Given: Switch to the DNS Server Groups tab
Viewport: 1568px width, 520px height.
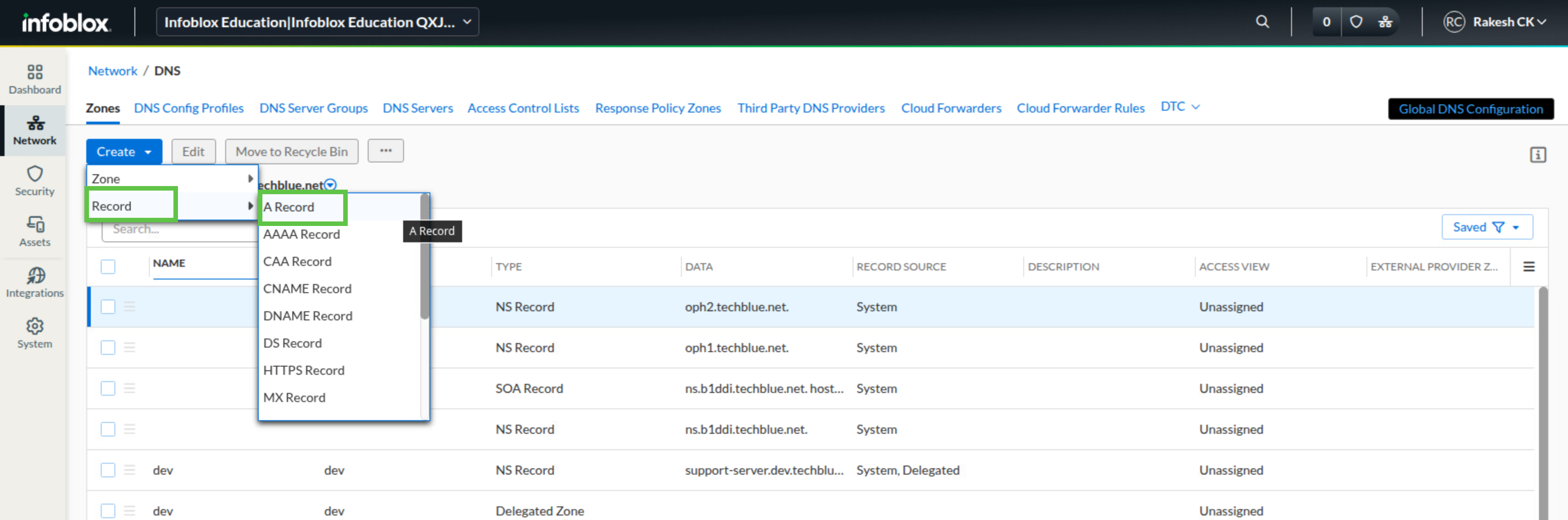Looking at the screenshot, I should coord(314,108).
